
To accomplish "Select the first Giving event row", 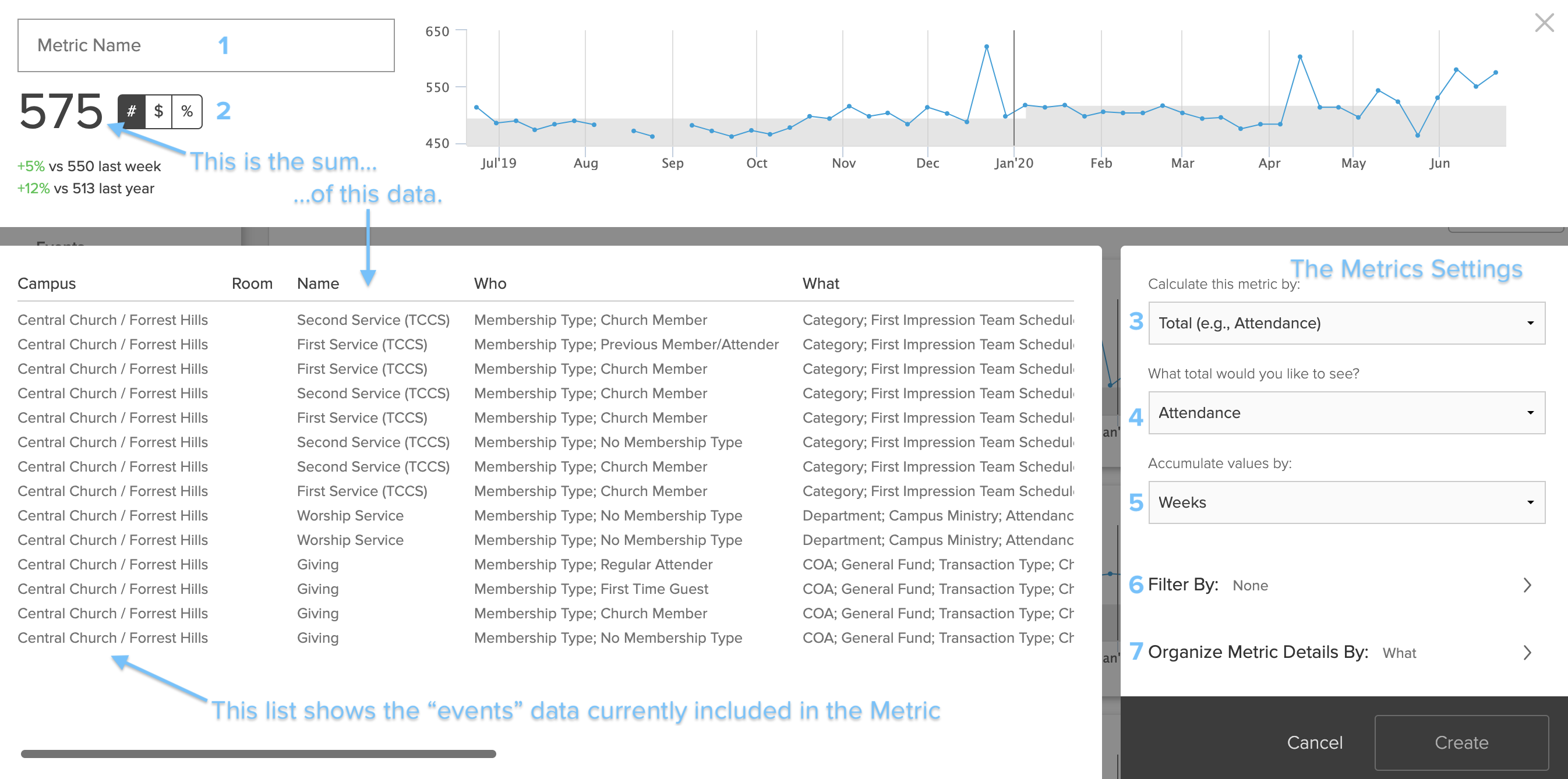I will pos(317,564).
